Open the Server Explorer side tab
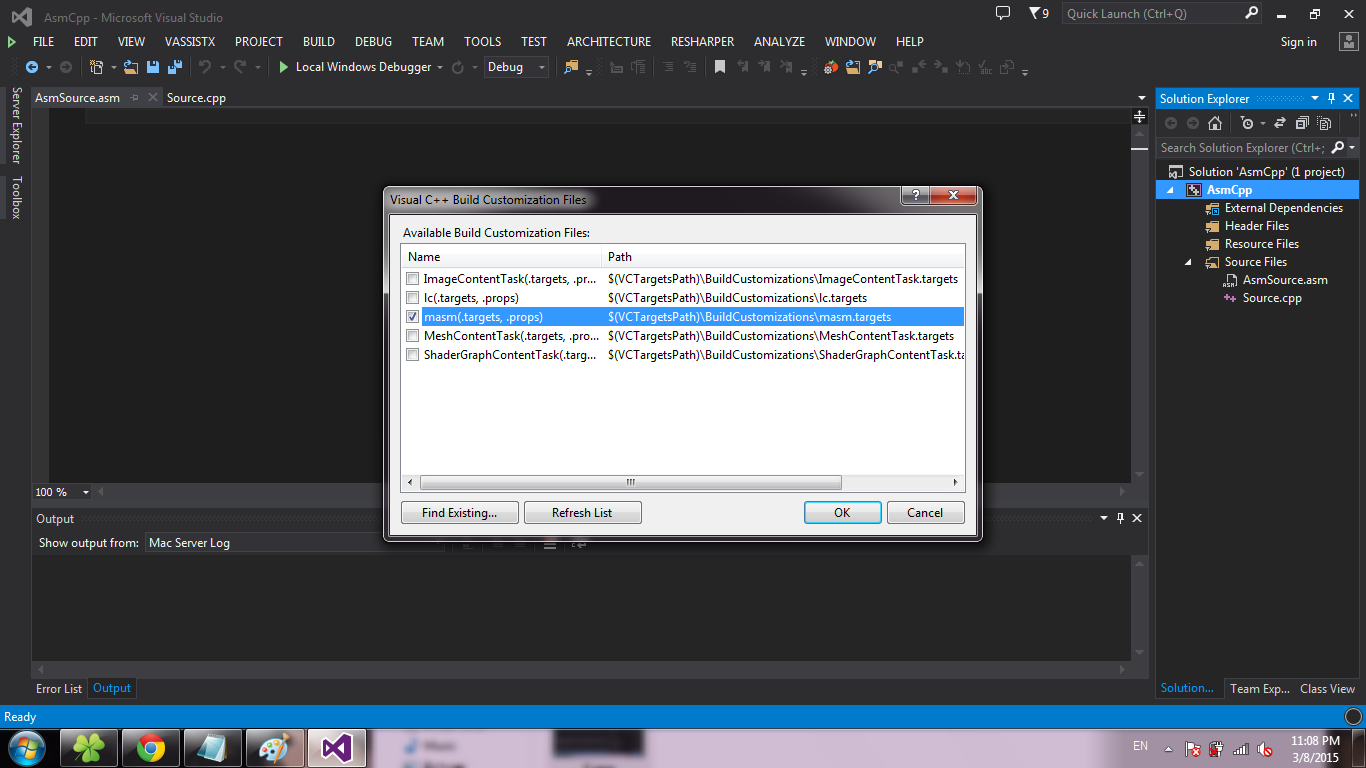 click(x=16, y=126)
